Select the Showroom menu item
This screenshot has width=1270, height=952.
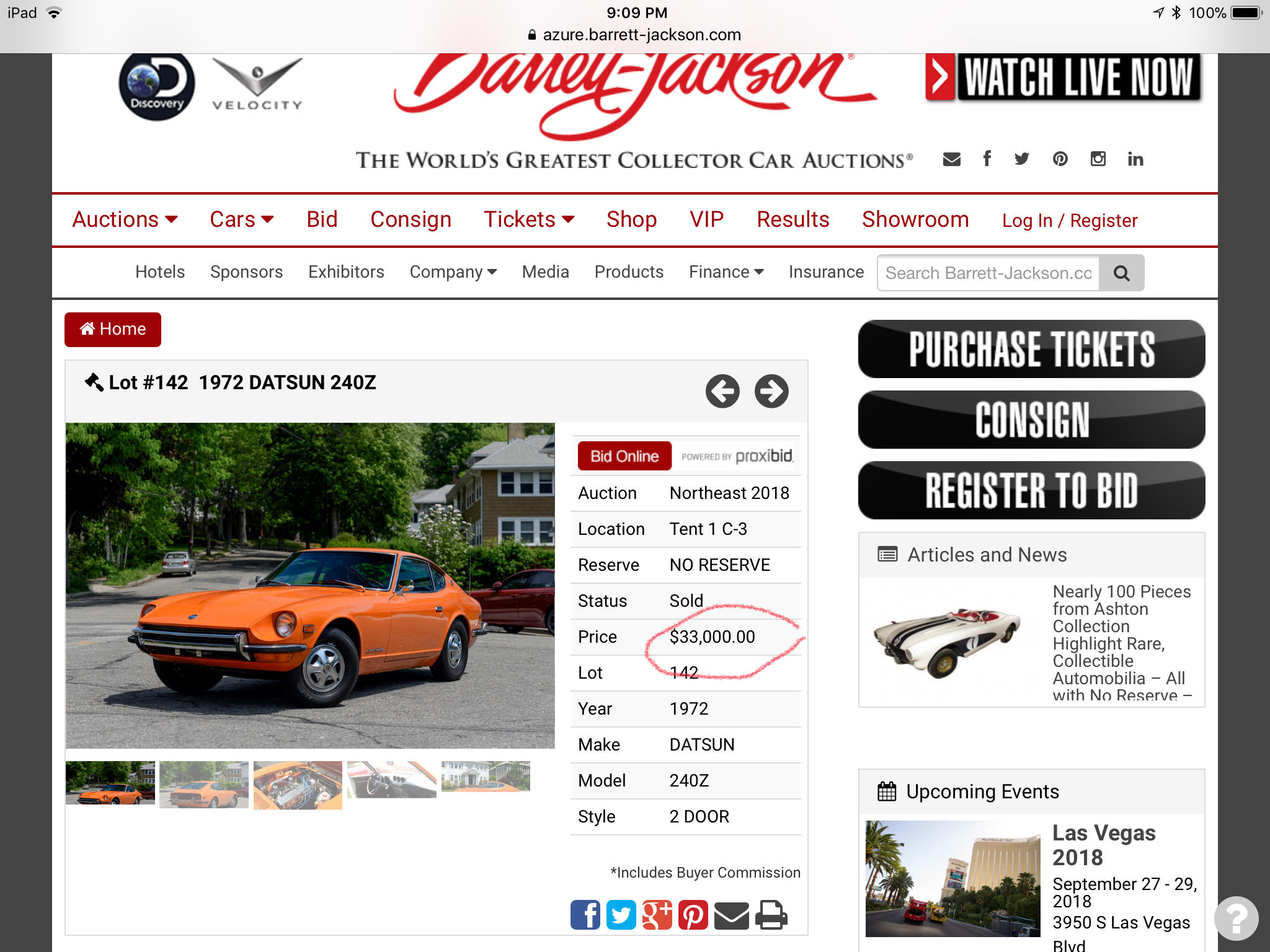tap(915, 219)
